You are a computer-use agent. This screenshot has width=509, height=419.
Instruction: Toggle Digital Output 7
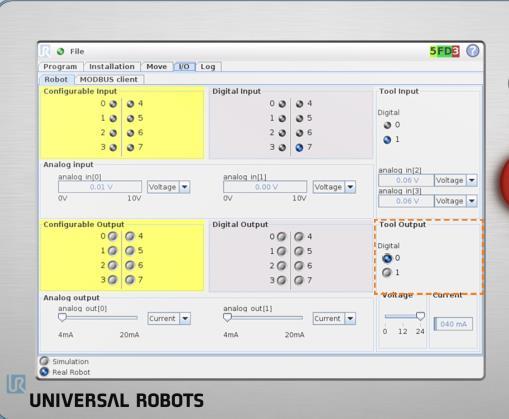[x=299, y=280]
